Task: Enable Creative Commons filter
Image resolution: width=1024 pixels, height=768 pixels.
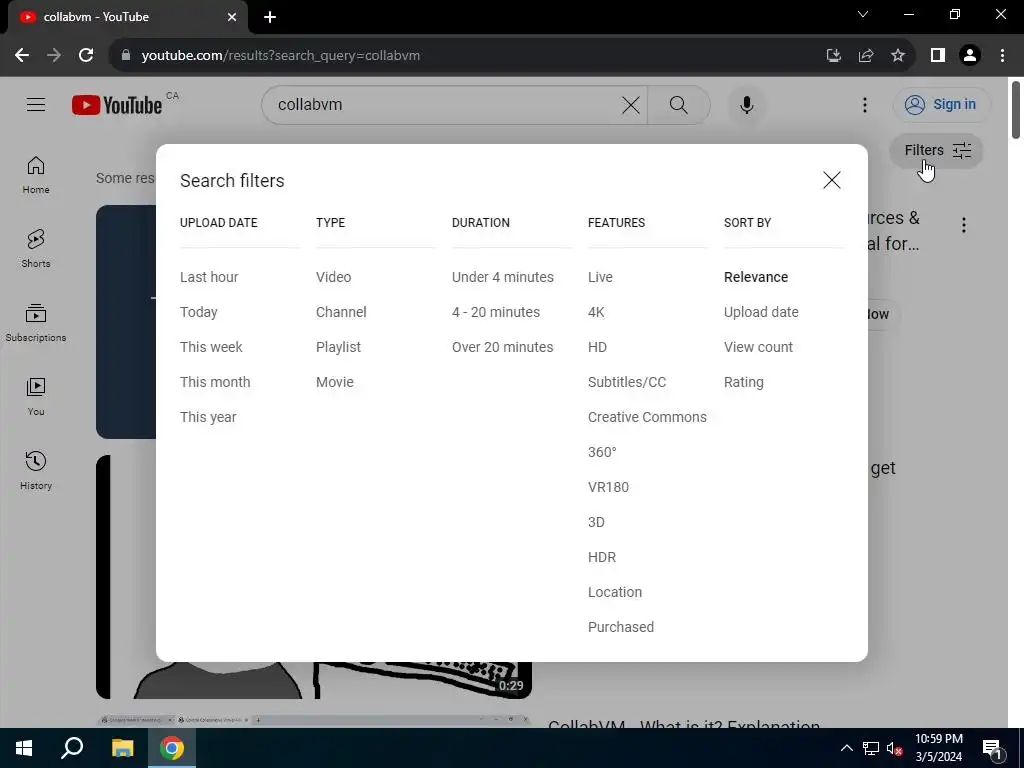Action: pos(647,417)
